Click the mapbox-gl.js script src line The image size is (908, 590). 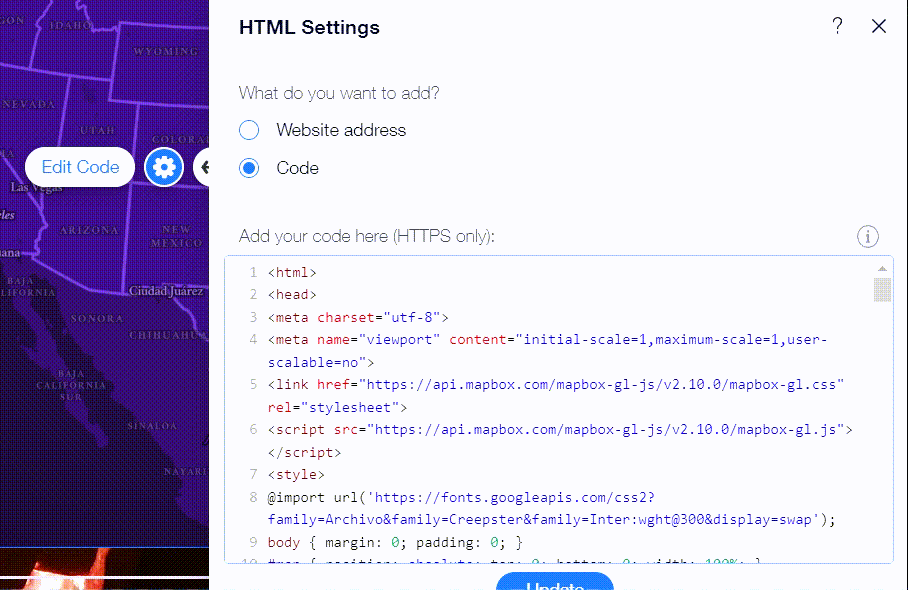coord(560,430)
